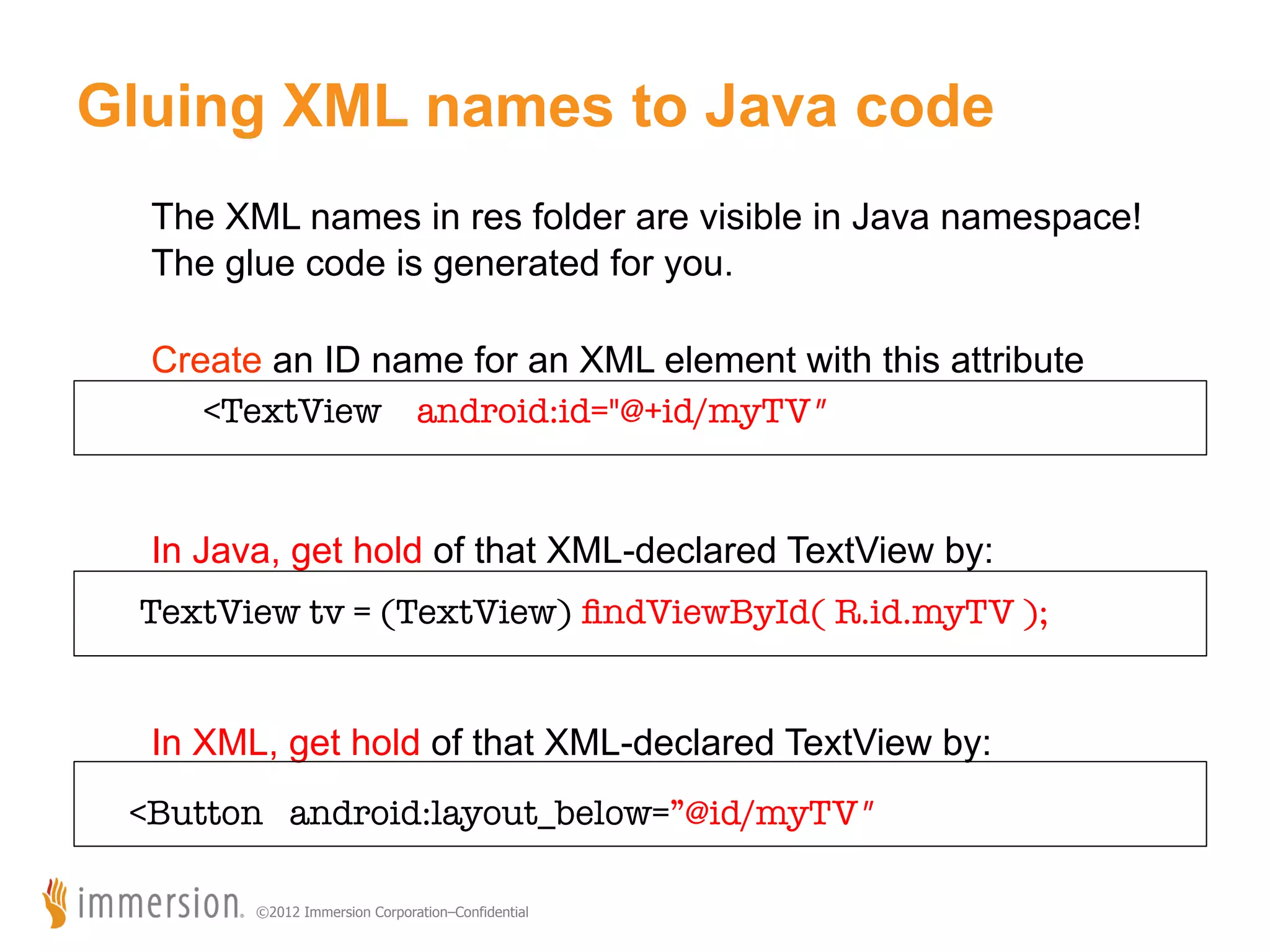Click the '<TextView' code text
The image size is (1270, 952).
[291, 411]
